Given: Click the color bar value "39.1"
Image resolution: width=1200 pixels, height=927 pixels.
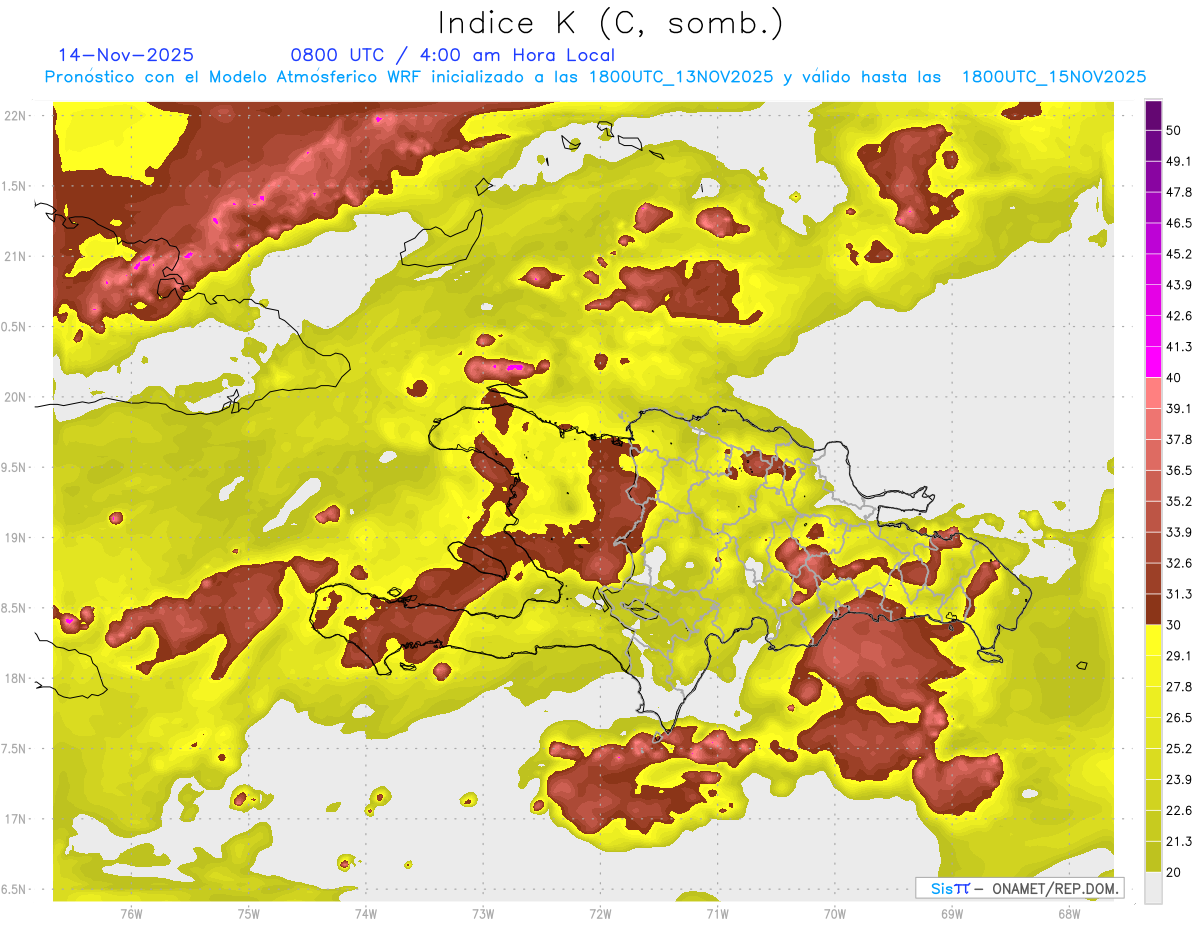Looking at the screenshot, I should click(1179, 408).
